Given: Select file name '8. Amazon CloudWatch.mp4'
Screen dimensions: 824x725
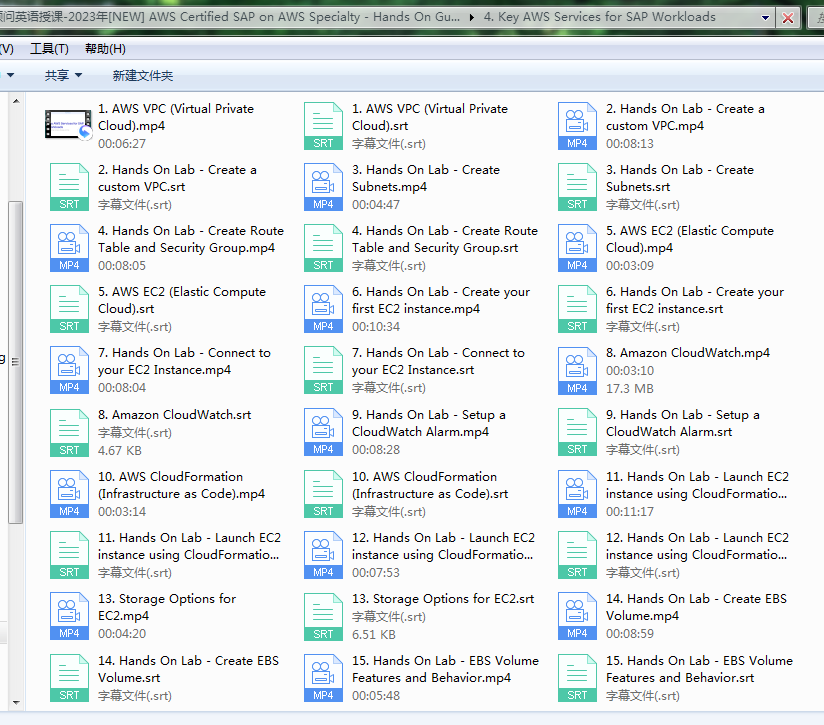Looking at the screenshot, I should pos(687,353).
